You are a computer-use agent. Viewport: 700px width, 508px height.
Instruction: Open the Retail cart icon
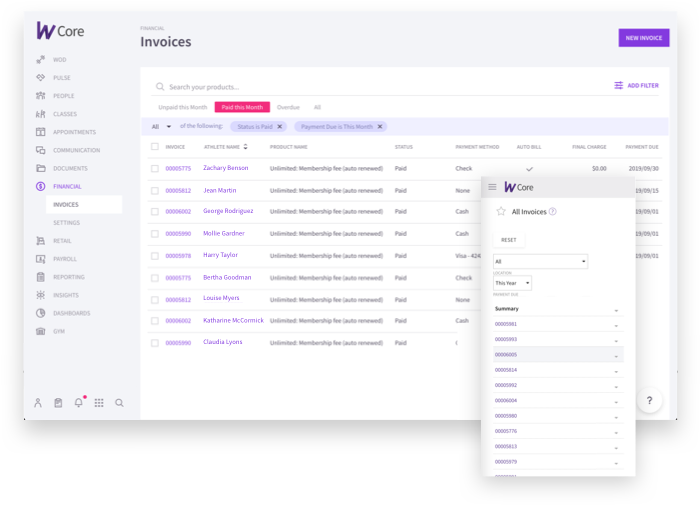41,241
